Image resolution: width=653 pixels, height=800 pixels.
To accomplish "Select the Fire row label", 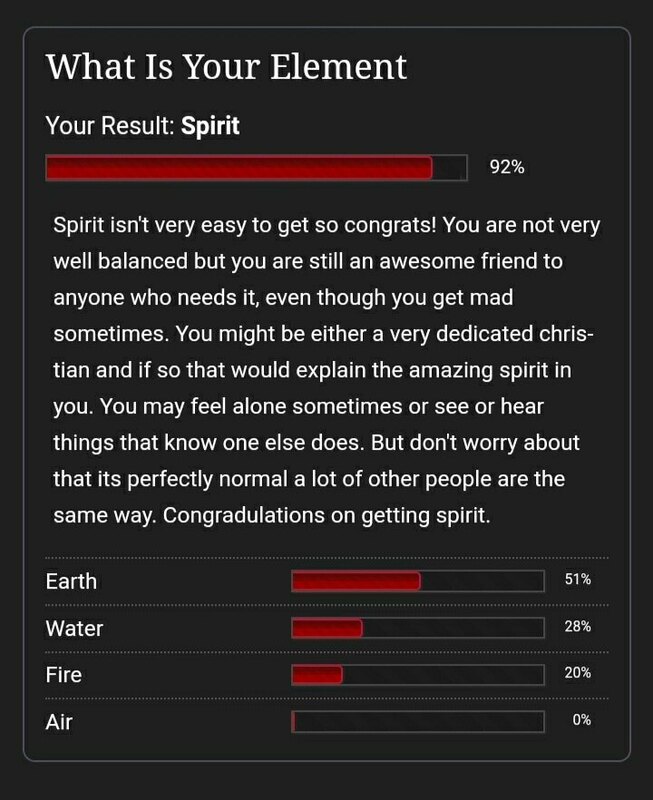I will click(64, 674).
